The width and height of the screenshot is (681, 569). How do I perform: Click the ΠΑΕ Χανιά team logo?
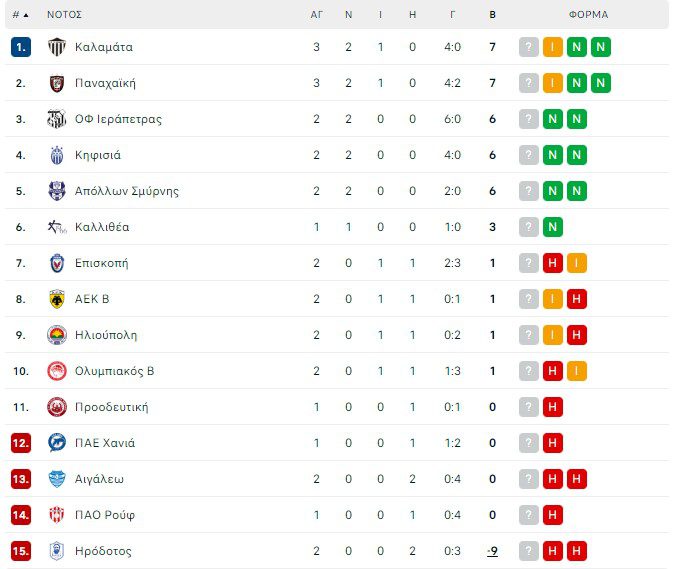[57, 443]
